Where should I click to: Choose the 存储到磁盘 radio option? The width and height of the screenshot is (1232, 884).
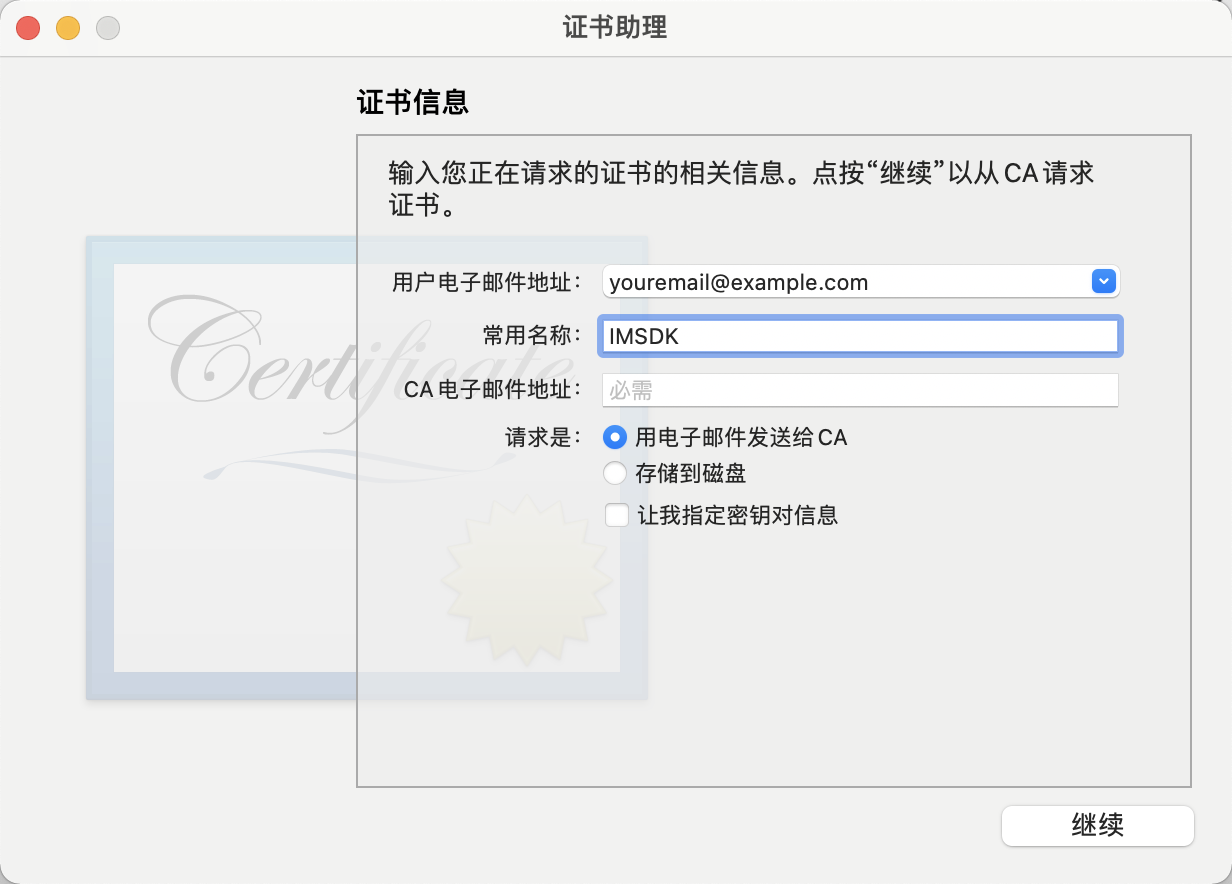coord(616,473)
